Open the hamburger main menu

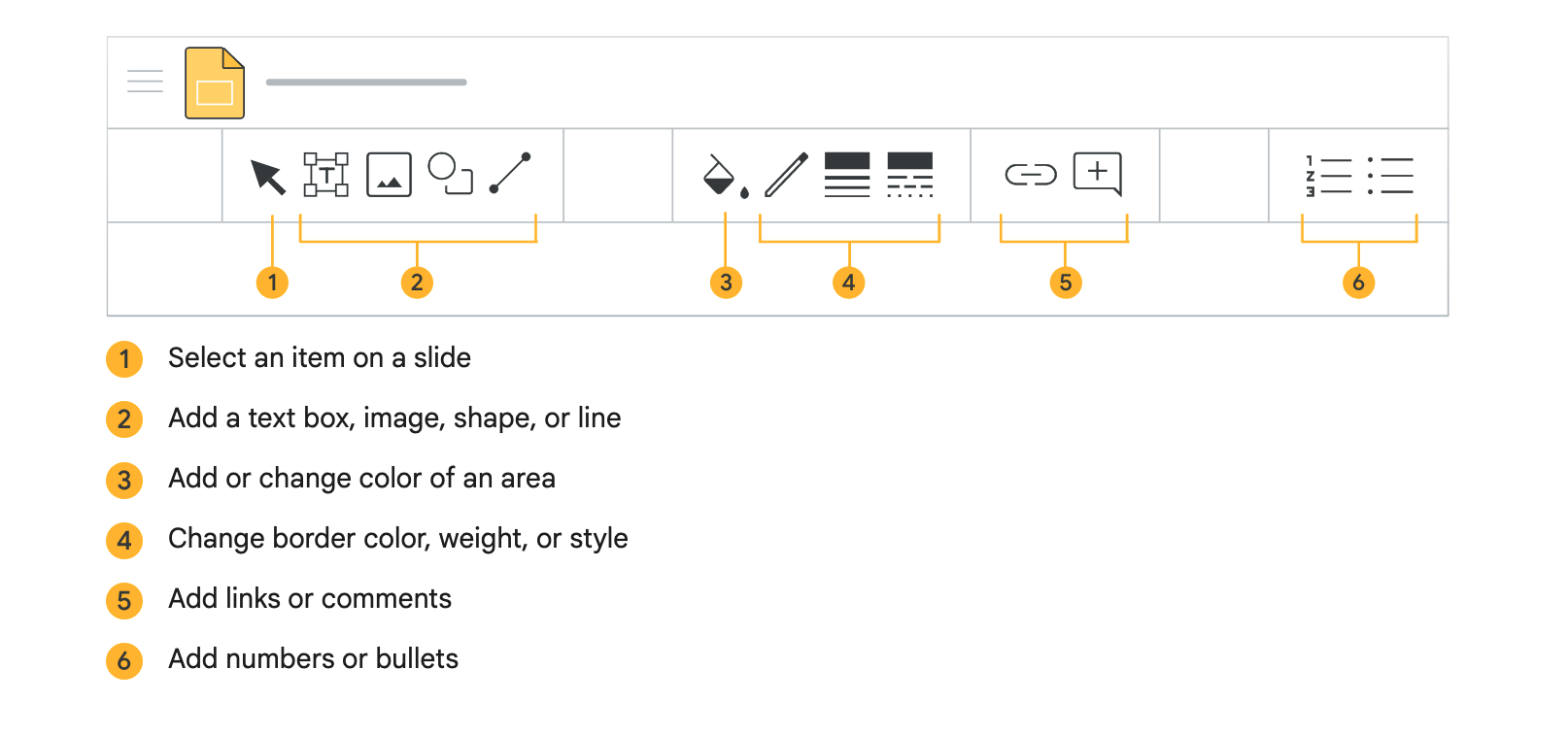click(x=146, y=82)
